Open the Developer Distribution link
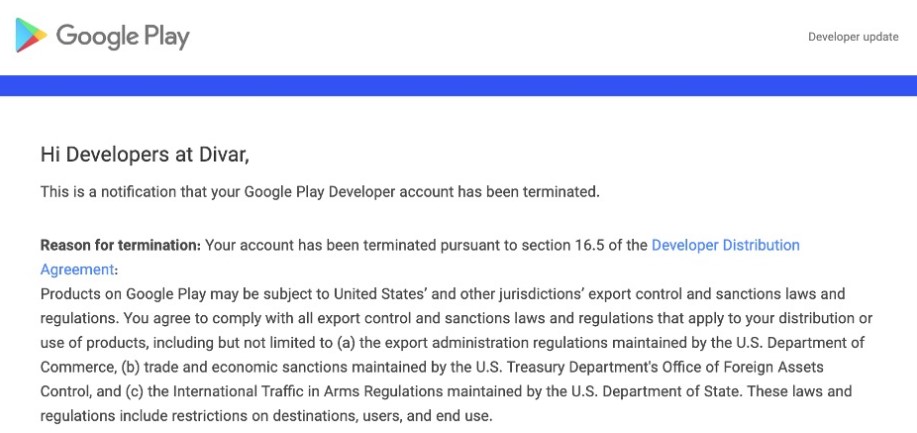 725,245
